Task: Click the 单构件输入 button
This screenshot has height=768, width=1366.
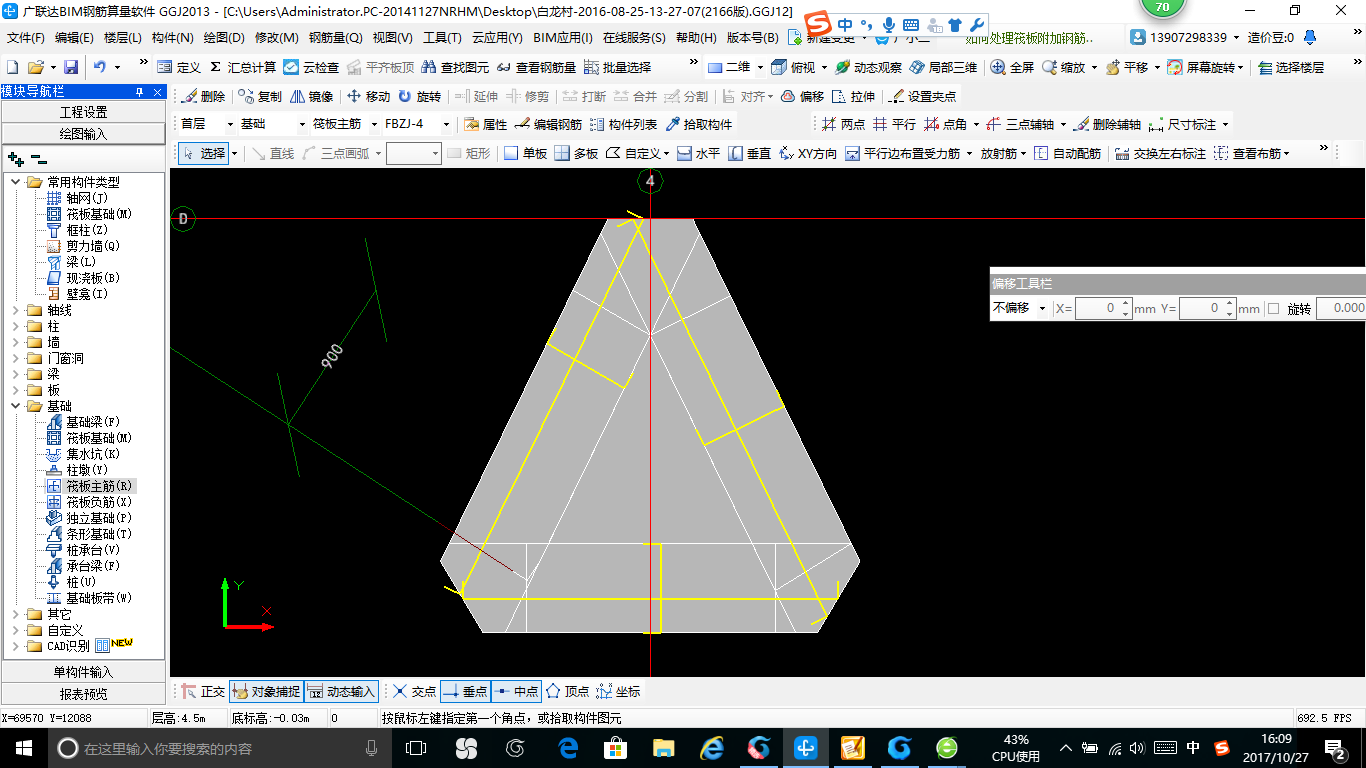Action: point(83,672)
